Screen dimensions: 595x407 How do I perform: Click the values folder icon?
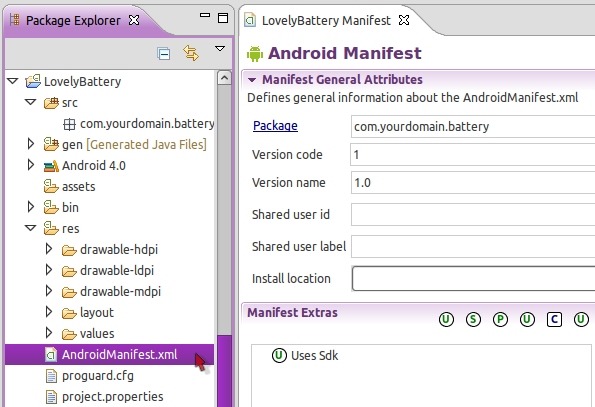tap(69, 334)
